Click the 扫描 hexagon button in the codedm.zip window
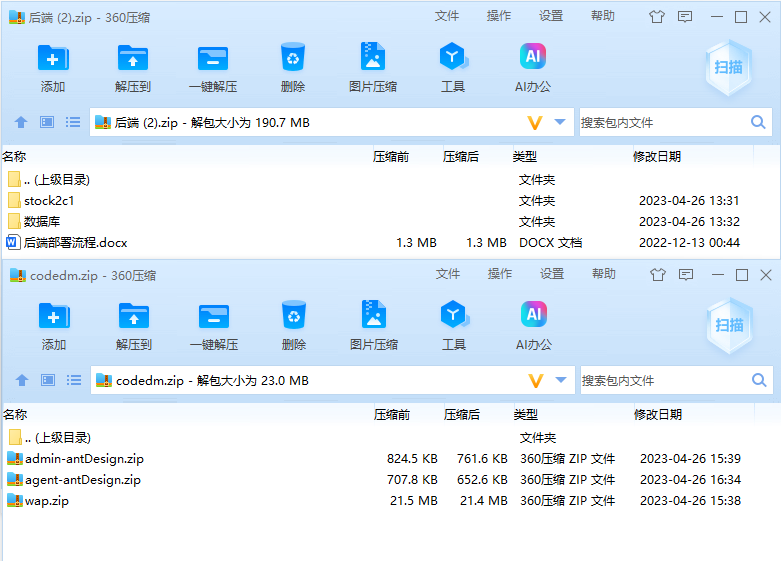This screenshot has height=561, width=781. (729, 324)
